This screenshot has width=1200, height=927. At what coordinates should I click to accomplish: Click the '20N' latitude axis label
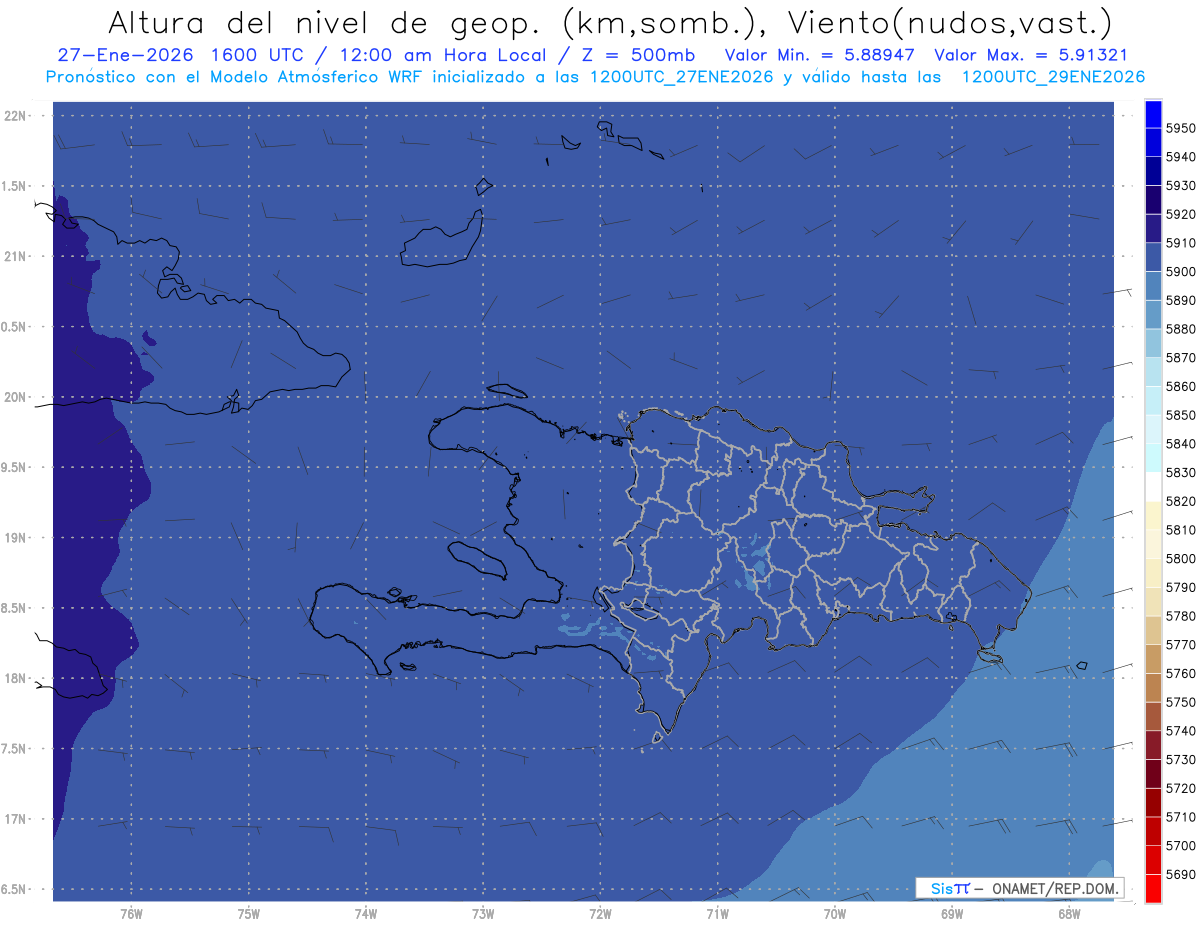pos(16,397)
